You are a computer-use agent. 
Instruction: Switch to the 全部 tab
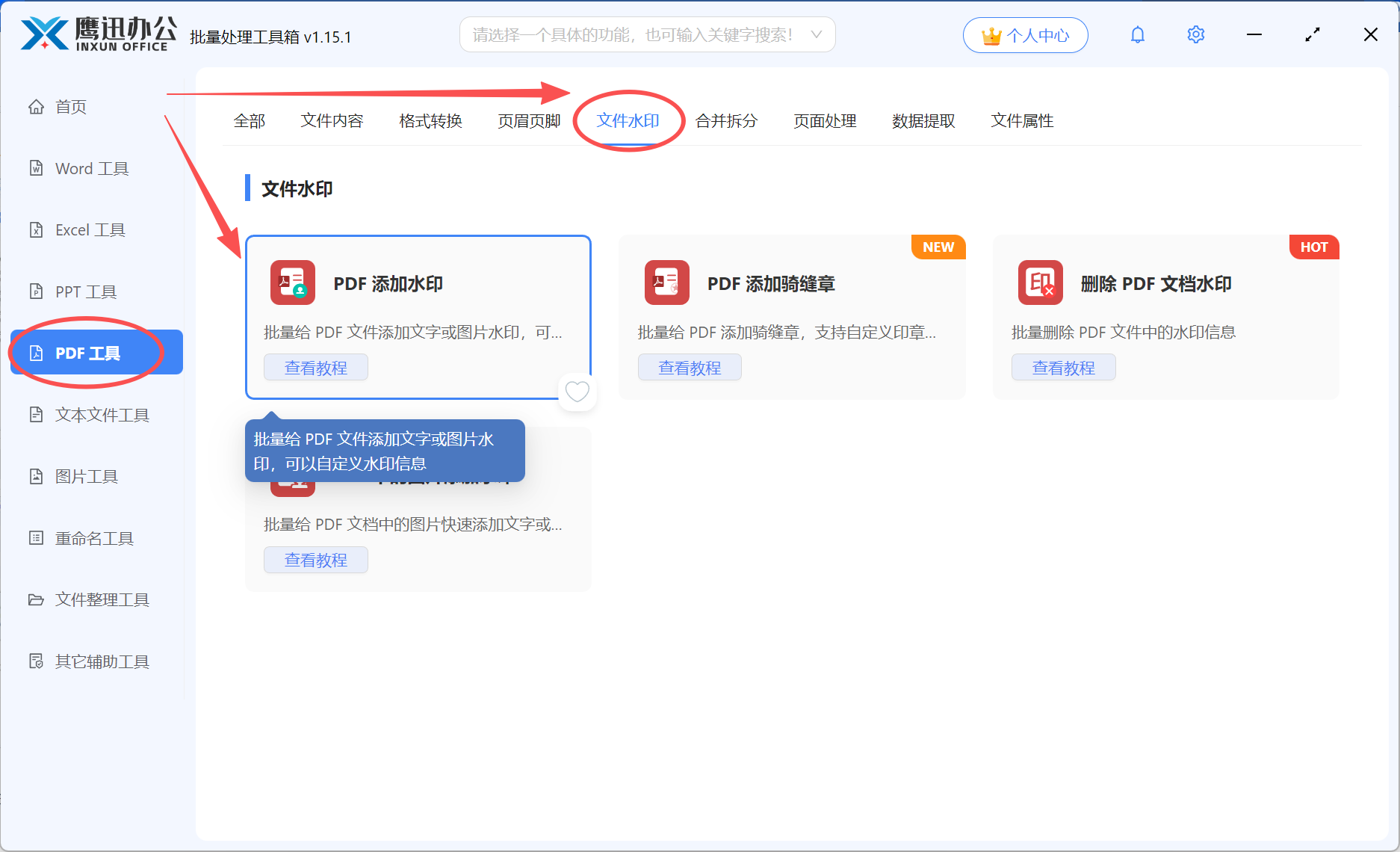250,121
